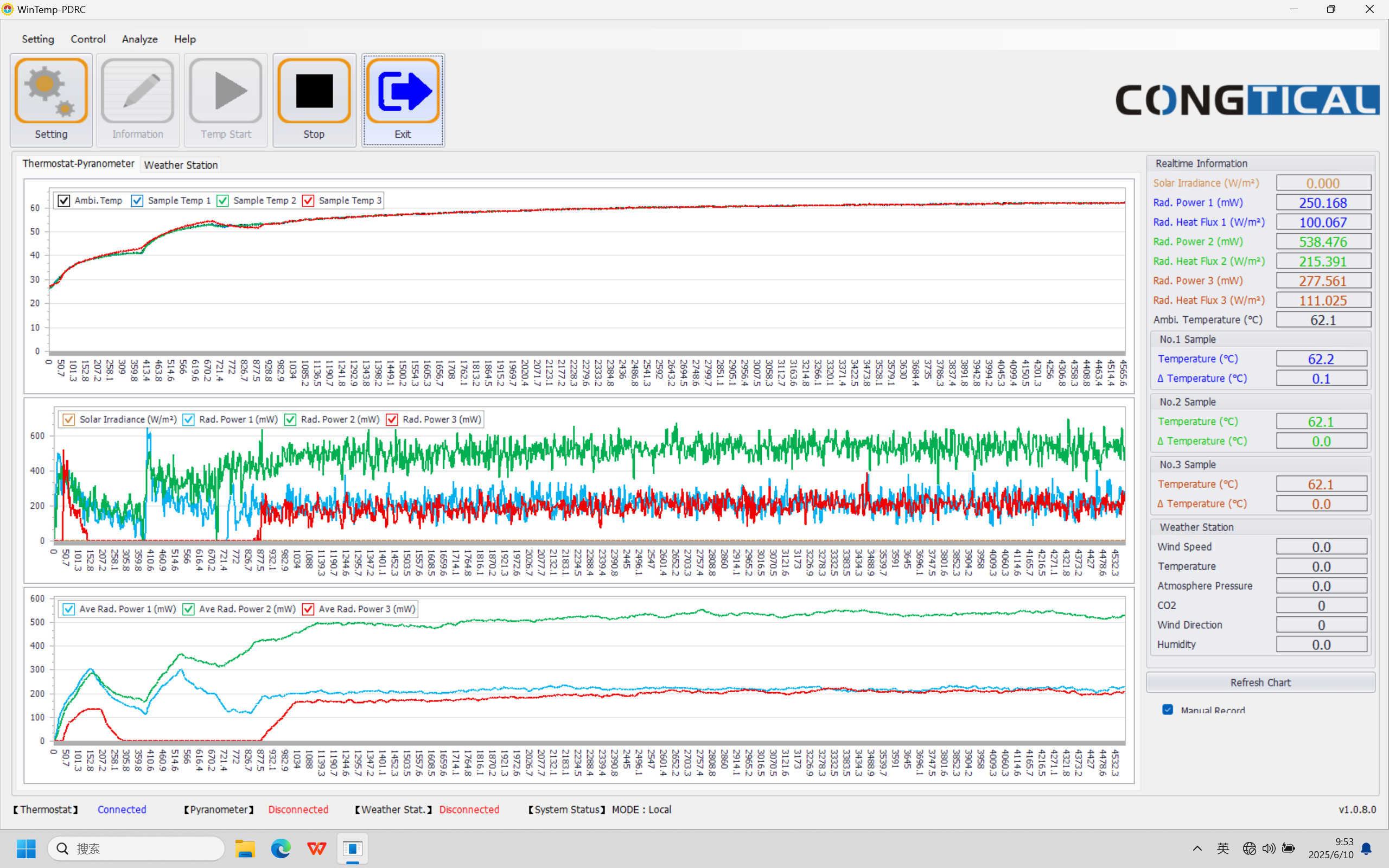
Task: Click the v1.0.8.0 version label
Action: pos(1357,809)
